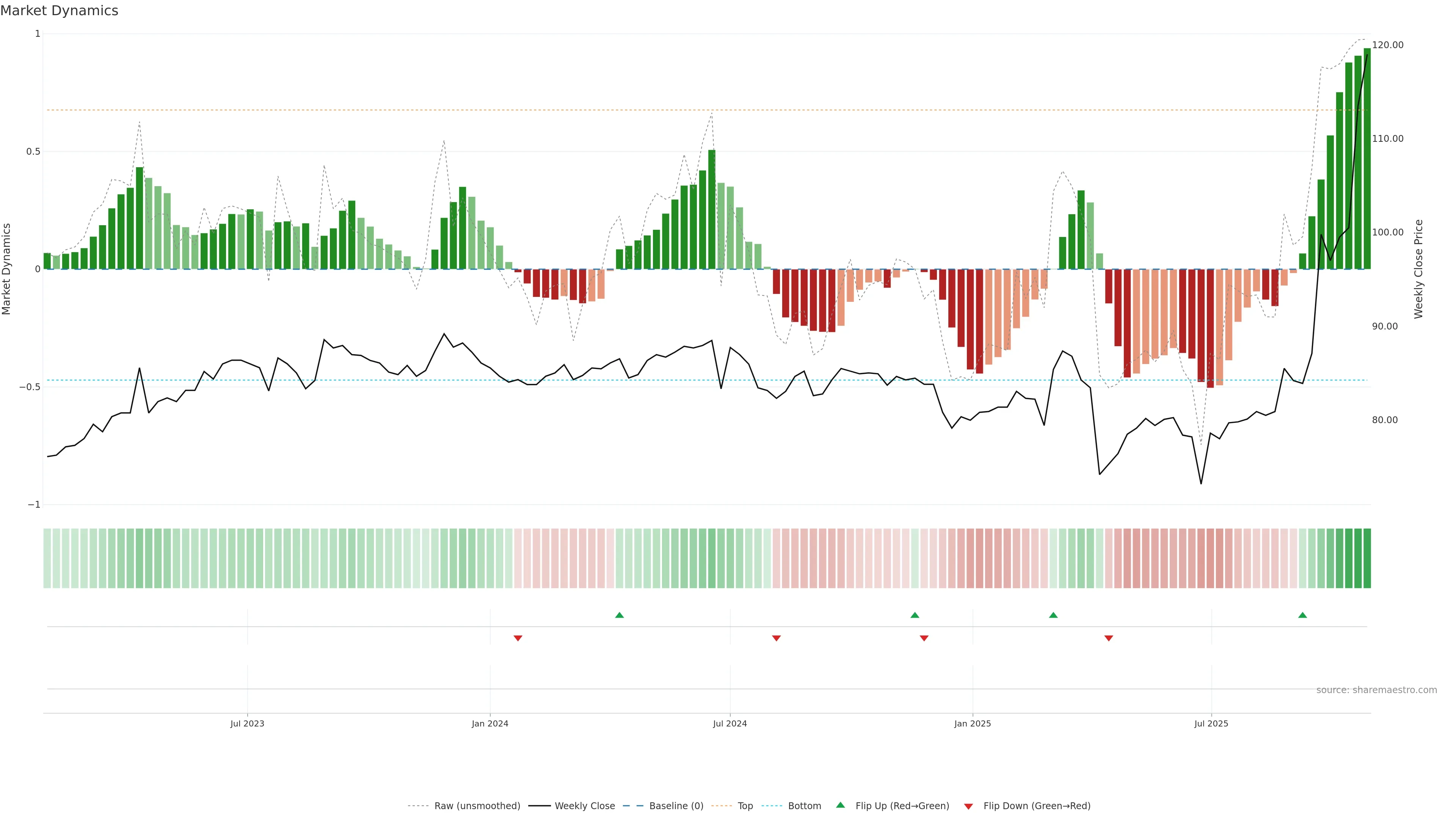This screenshot has width=1456, height=819.
Task: Click the Jul 2024 x-axis label
Action: click(730, 723)
